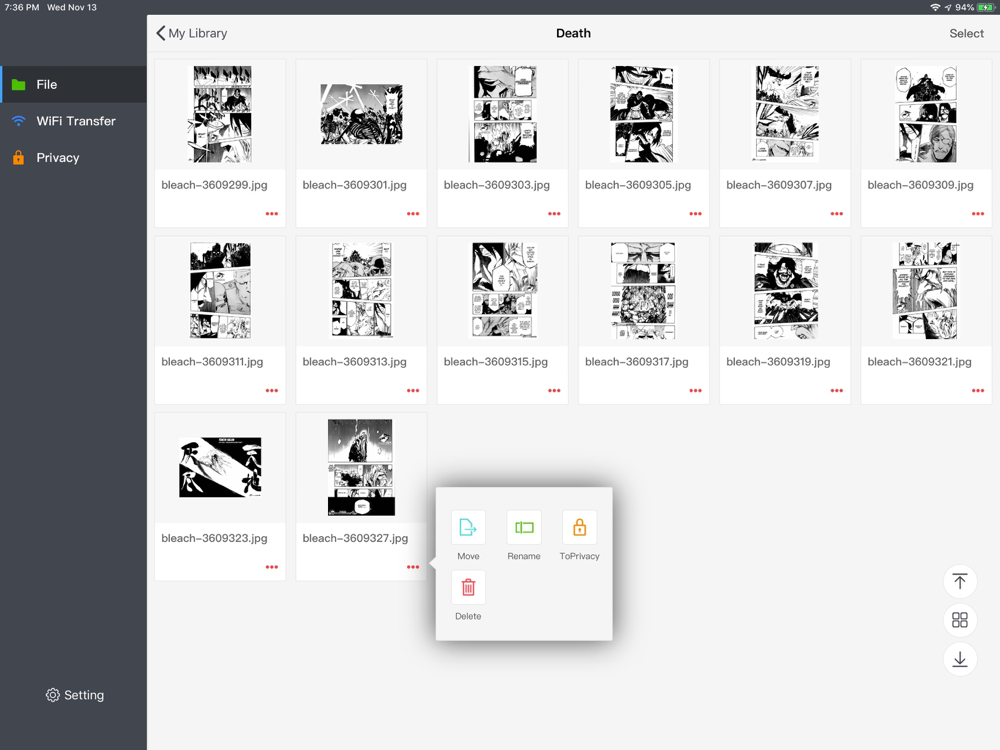
Task: Tap the Rename icon in the popup
Action: pos(524,527)
